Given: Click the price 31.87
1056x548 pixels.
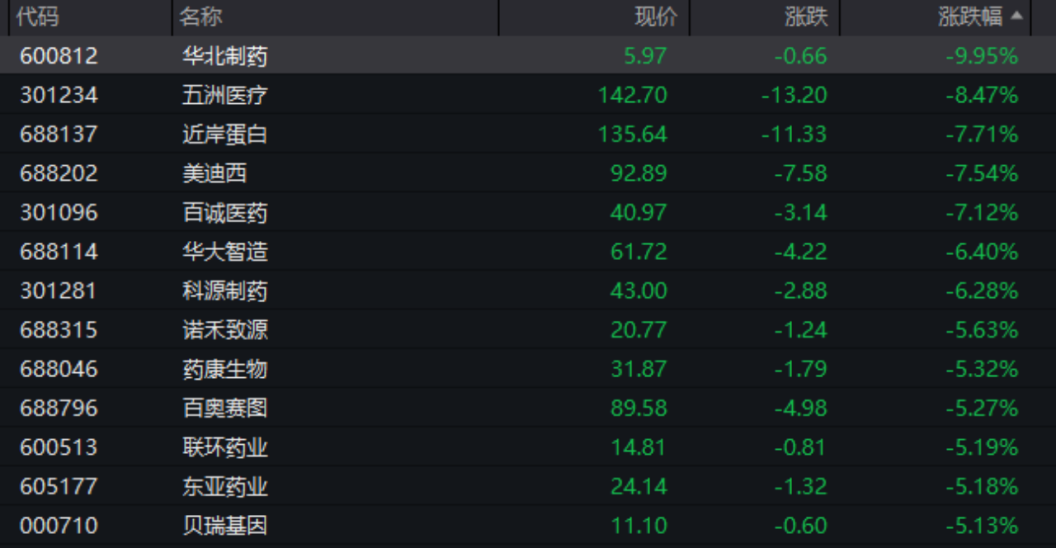Looking at the screenshot, I should click(x=638, y=368).
